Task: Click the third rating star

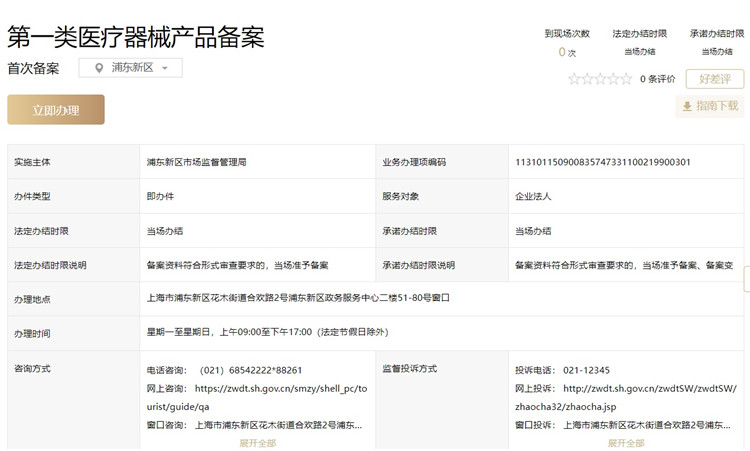Action: coord(600,79)
